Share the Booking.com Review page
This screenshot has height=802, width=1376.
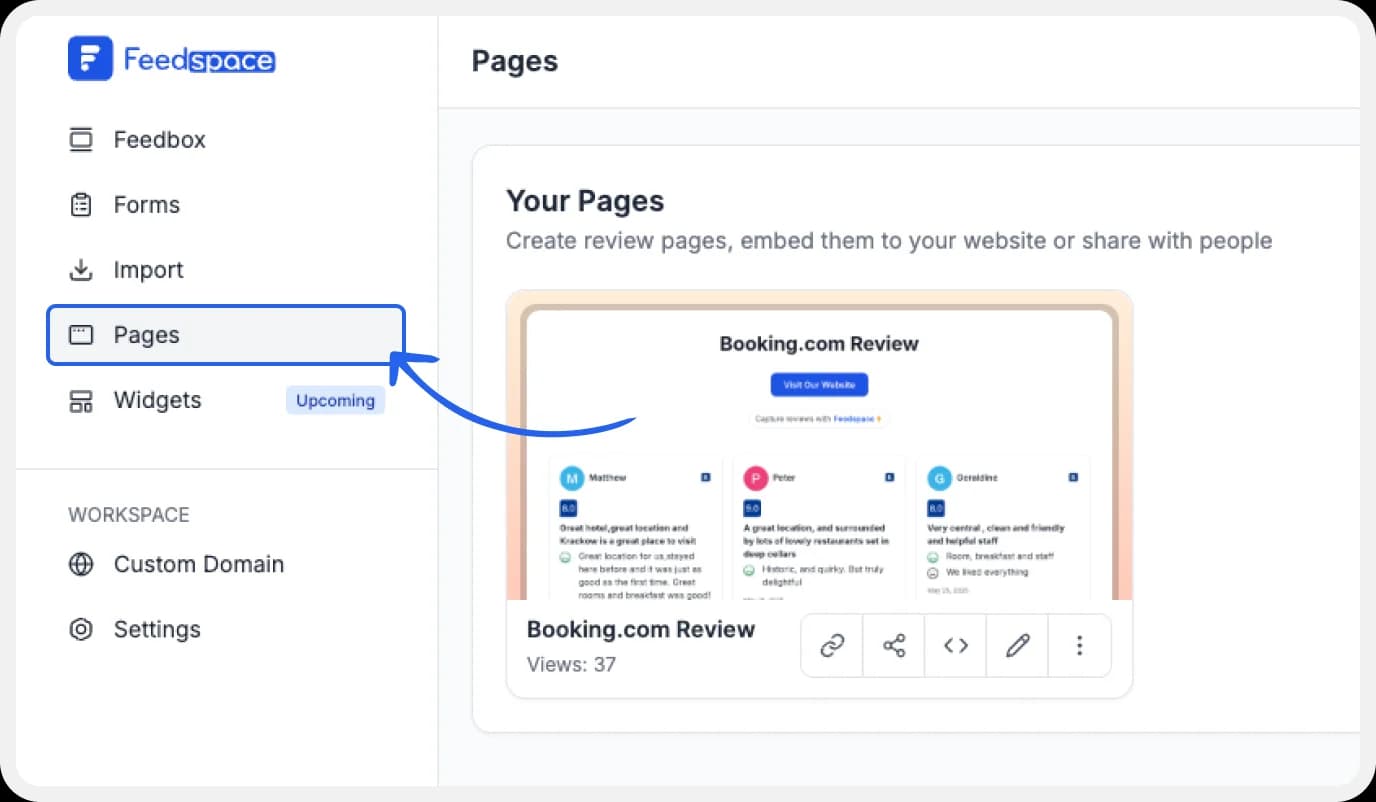click(x=893, y=645)
